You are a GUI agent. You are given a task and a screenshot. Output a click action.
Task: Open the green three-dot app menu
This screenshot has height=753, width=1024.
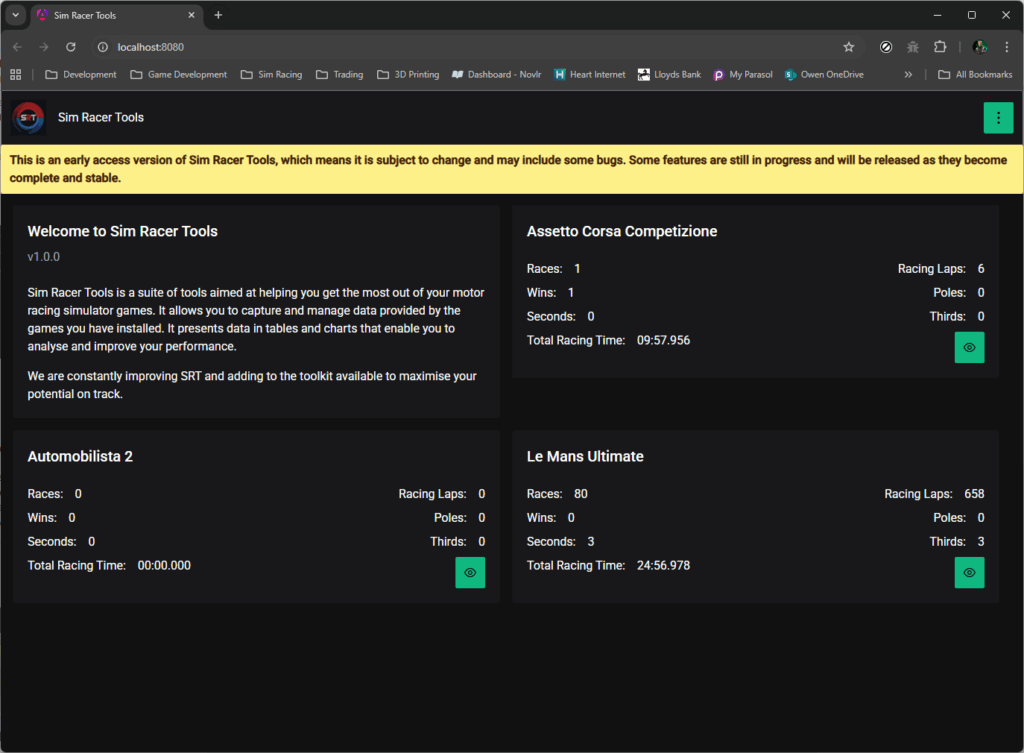point(997,118)
